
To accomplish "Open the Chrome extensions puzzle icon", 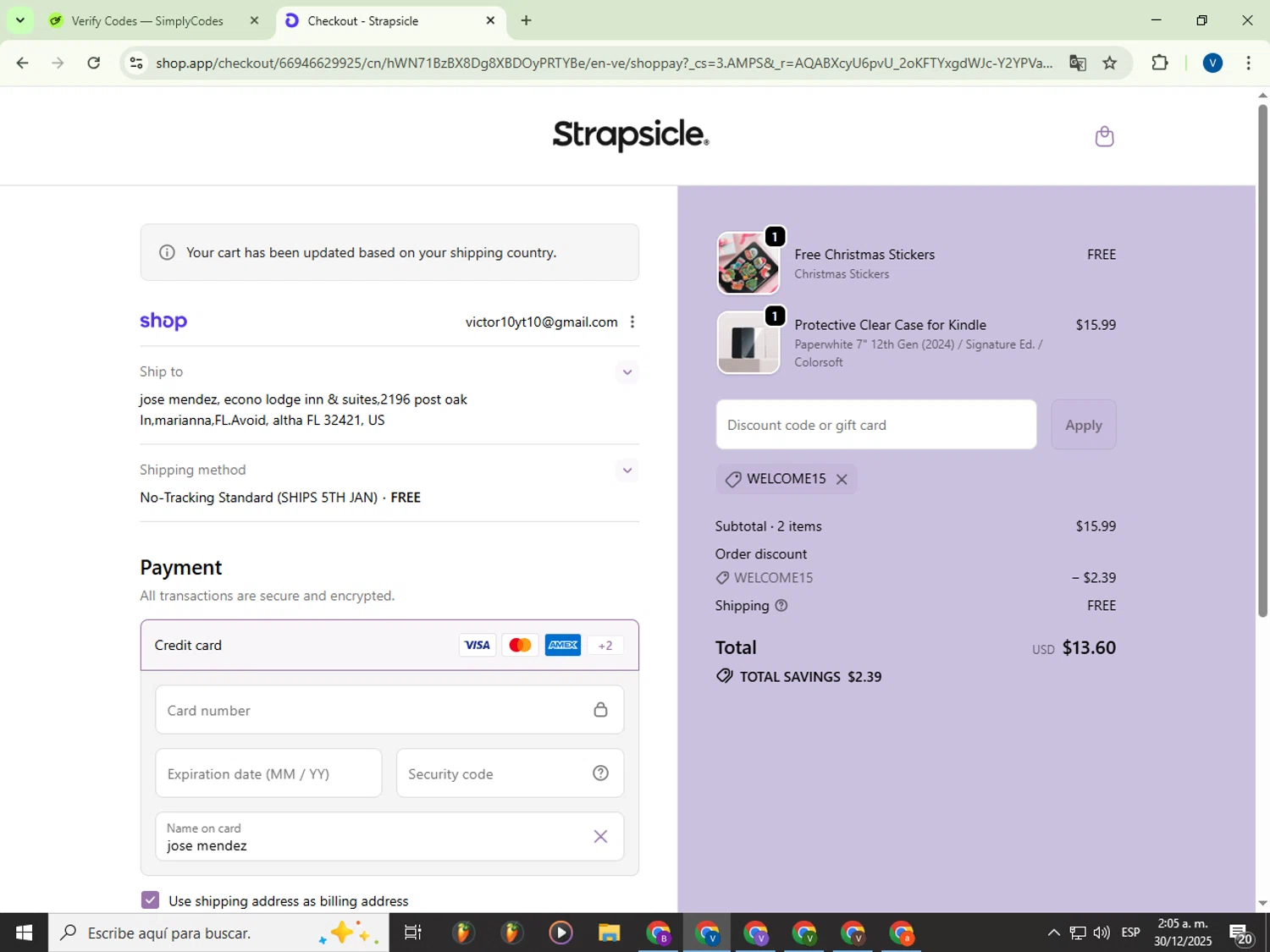I will click(1159, 63).
